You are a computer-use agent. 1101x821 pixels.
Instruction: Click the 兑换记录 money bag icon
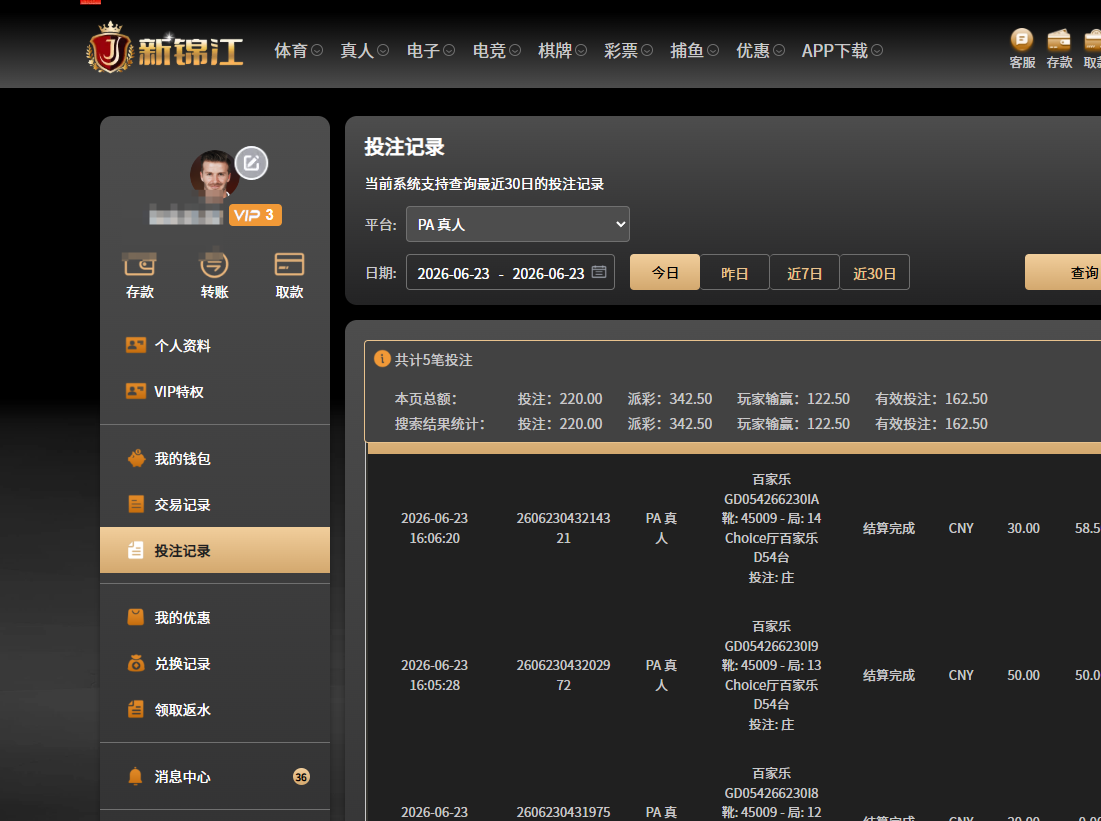point(136,664)
